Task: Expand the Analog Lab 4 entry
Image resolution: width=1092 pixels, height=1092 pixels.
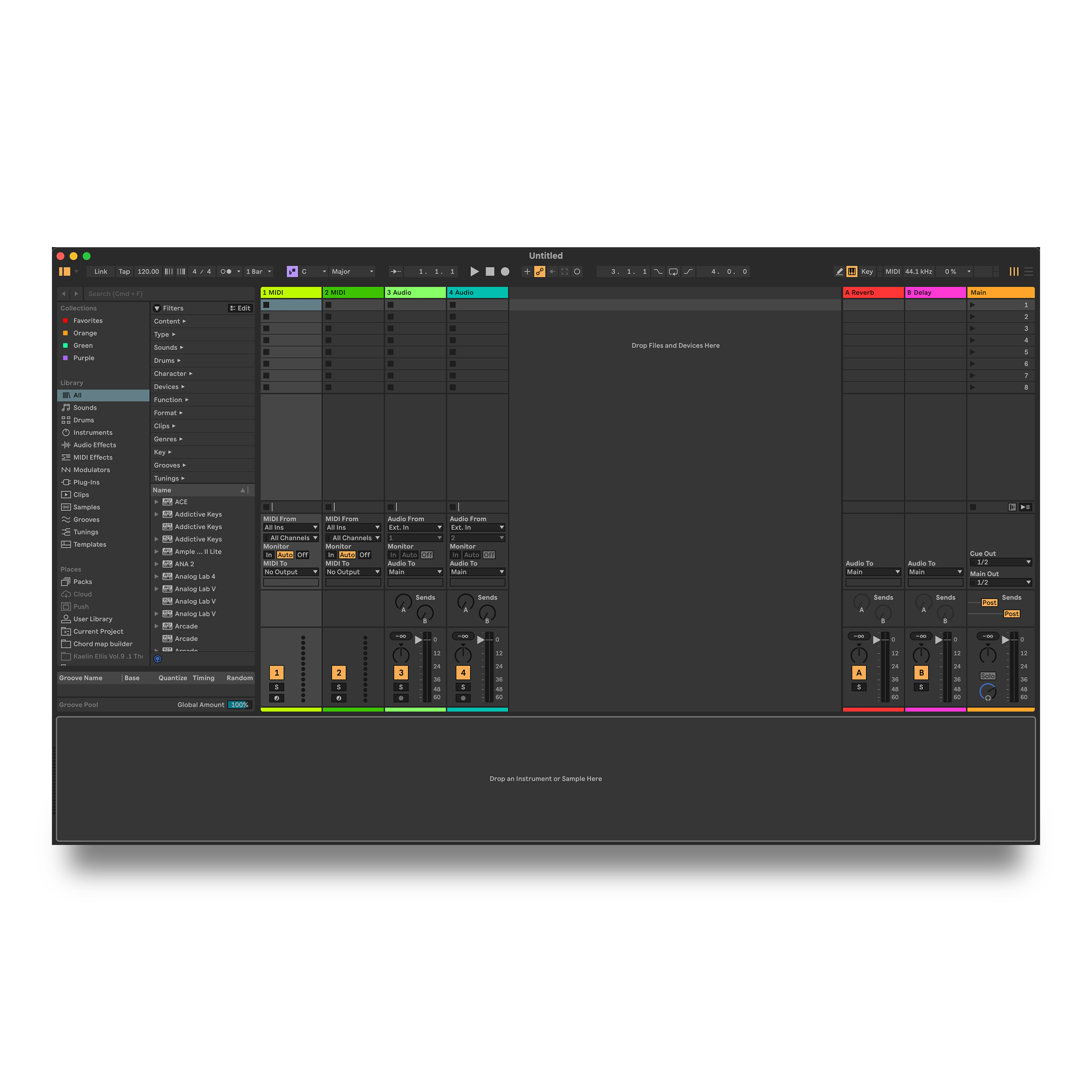Action: 157,576
